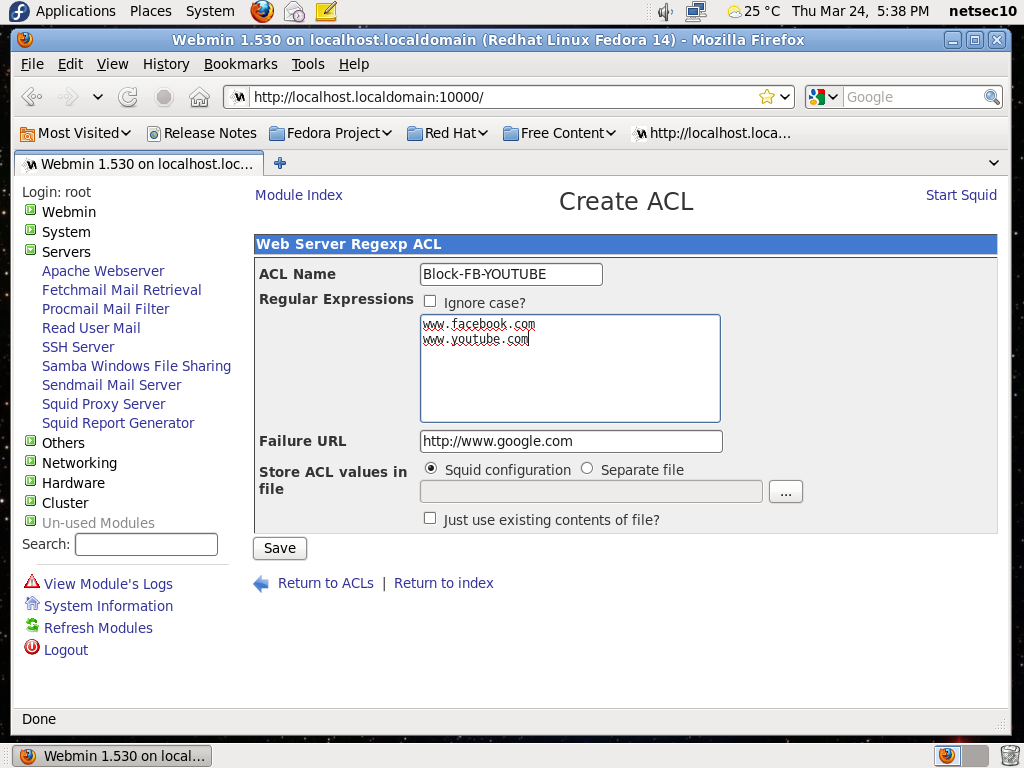
Task: Click the blue Return arrow icon
Action: pos(261,584)
